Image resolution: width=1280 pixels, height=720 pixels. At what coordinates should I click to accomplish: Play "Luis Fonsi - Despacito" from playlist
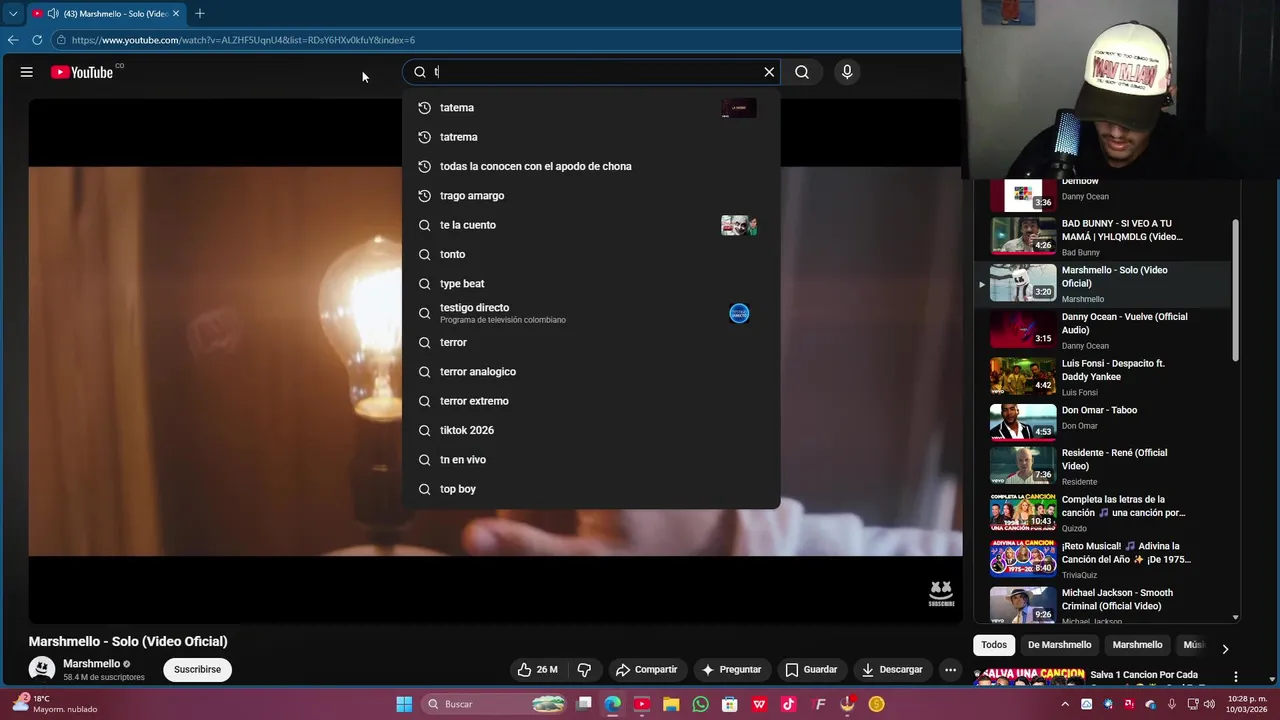(x=1104, y=377)
